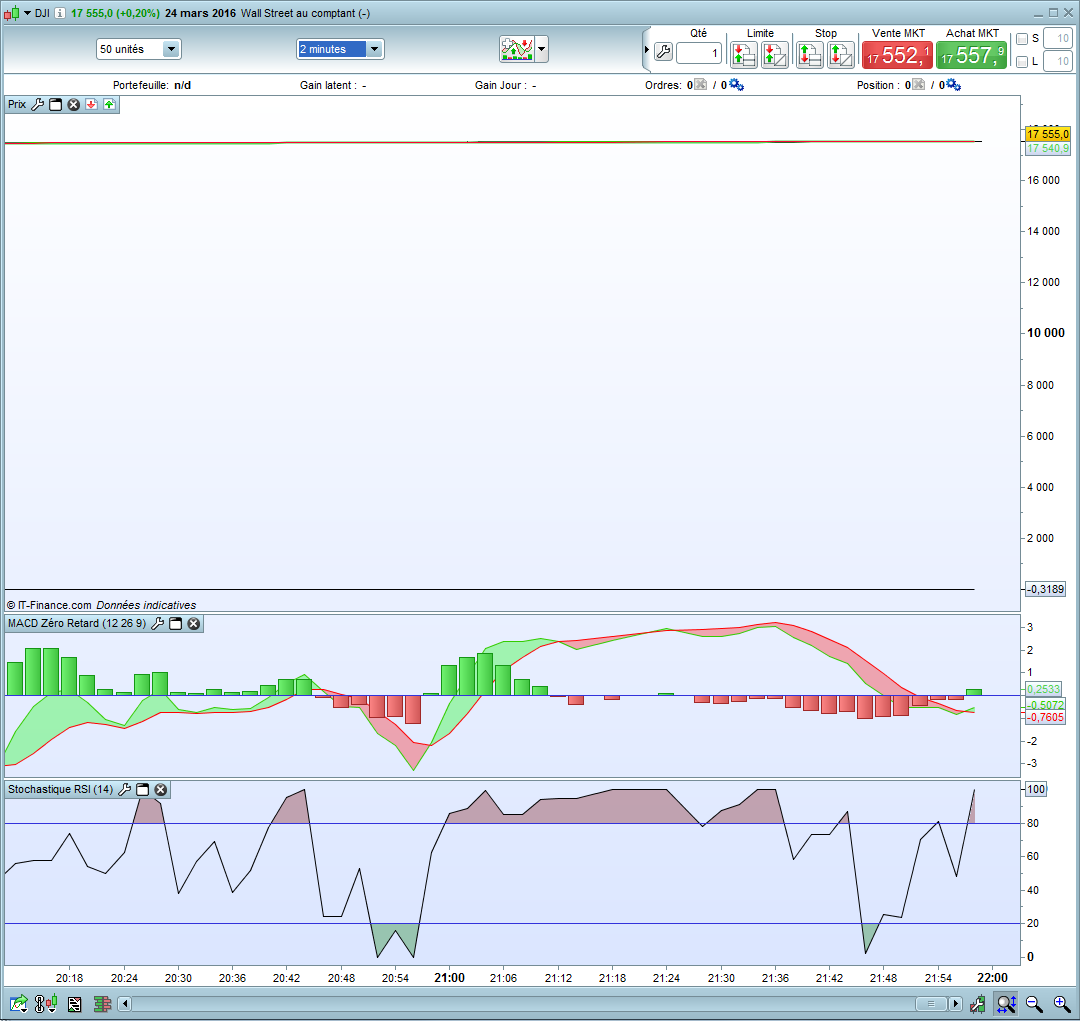Open the DJI instrument dropdown arrow
Viewport: 1081px width, 1021px height.
click(28, 13)
